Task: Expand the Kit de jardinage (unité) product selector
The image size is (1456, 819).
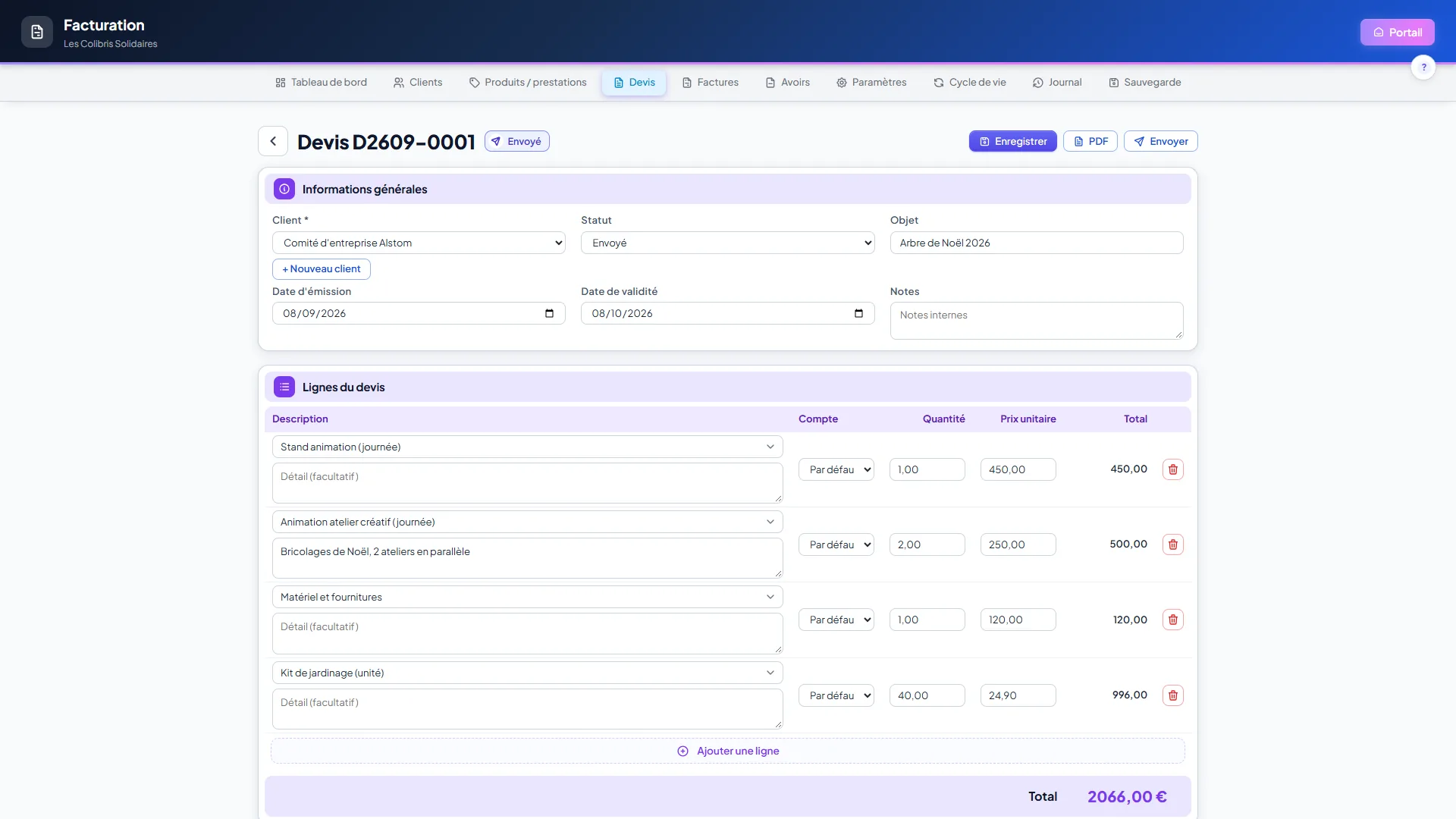Action: pyautogui.click(x=527, y=673)
